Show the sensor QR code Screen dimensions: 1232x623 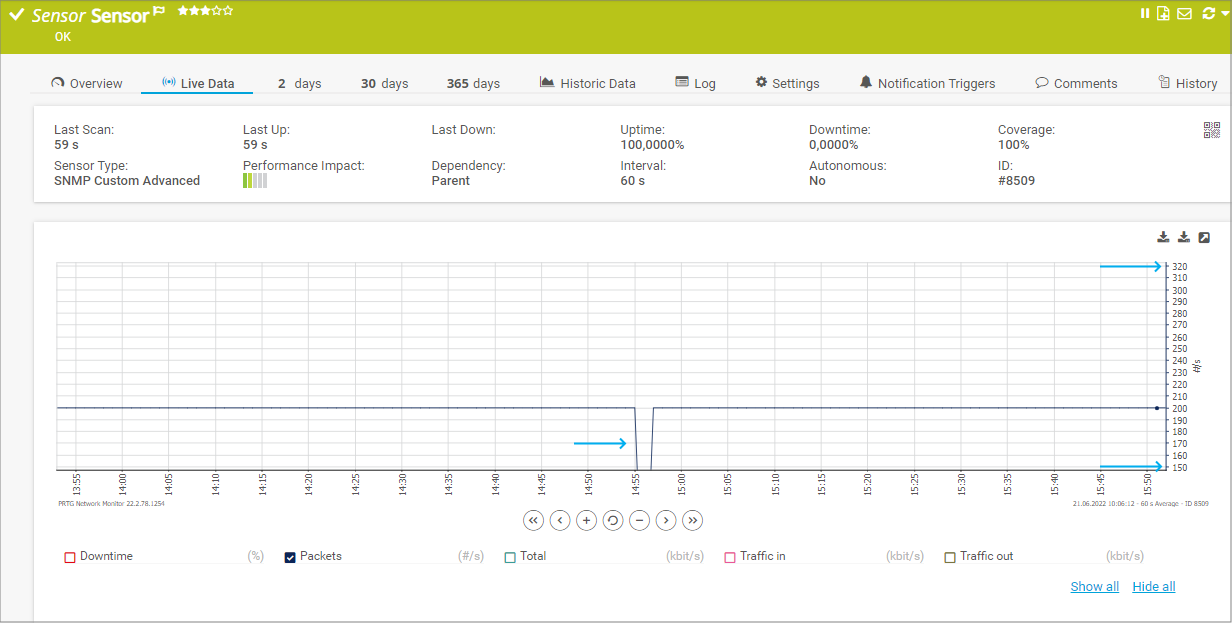tap(1211, 130)
